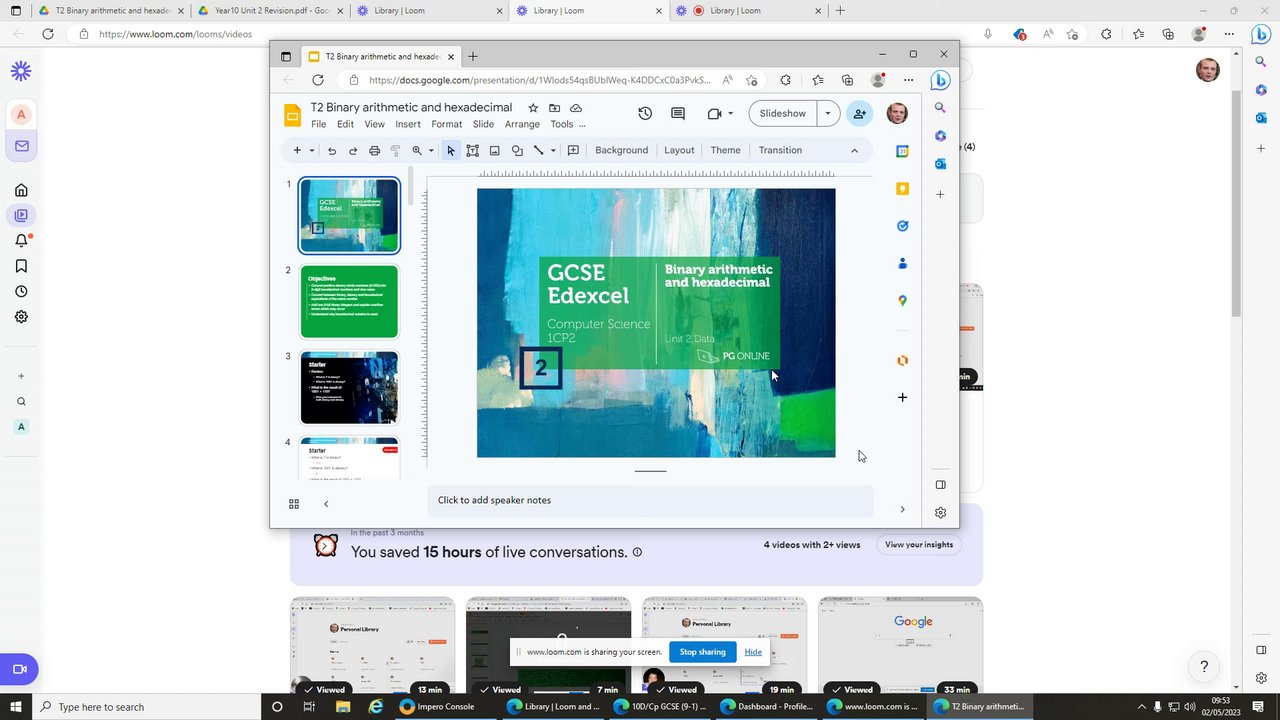Collapse the filmstrip with left chevron
This screenshot has width=1280, height=720.
325,504
